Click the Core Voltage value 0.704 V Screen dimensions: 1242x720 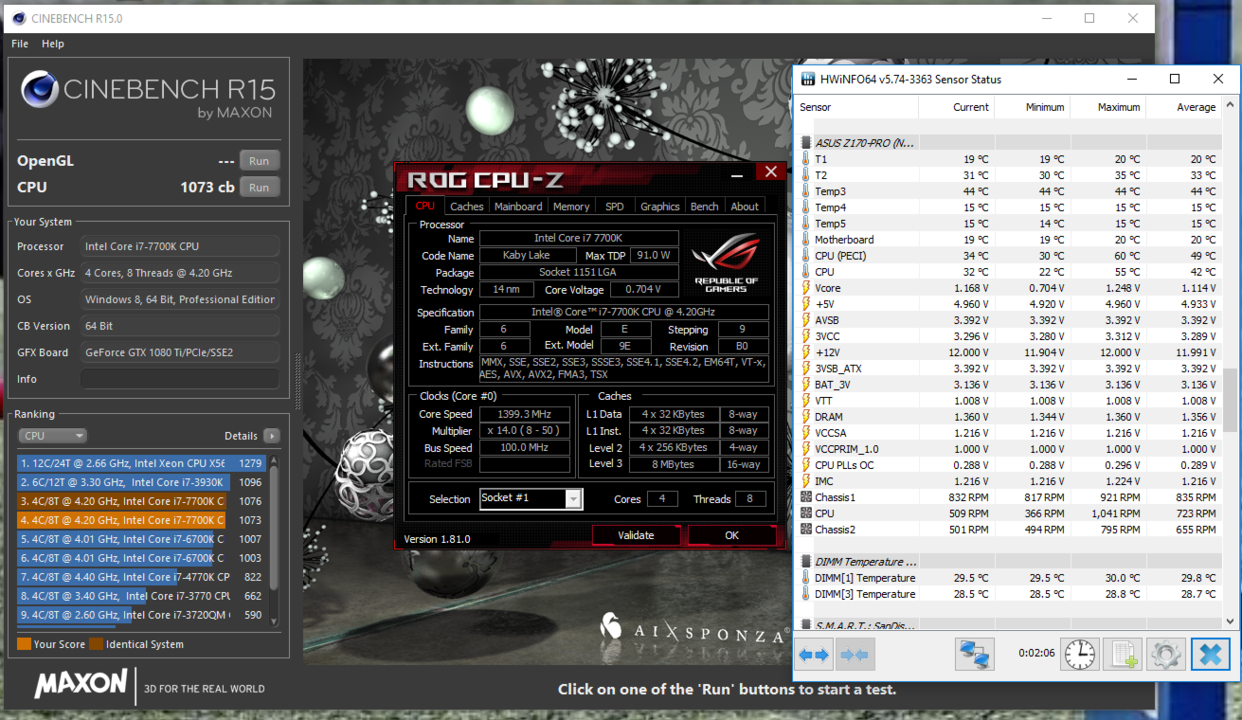643,290
